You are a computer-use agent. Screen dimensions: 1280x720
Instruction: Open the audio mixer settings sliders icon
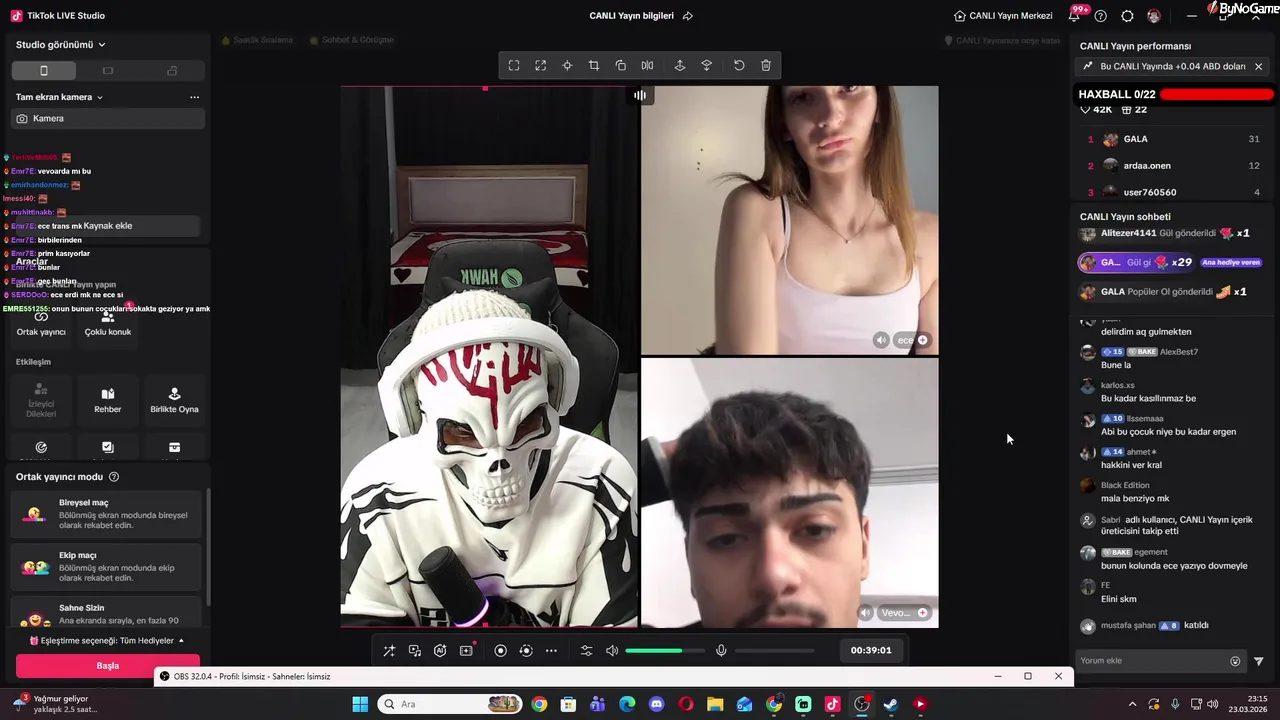coord(587,651)
